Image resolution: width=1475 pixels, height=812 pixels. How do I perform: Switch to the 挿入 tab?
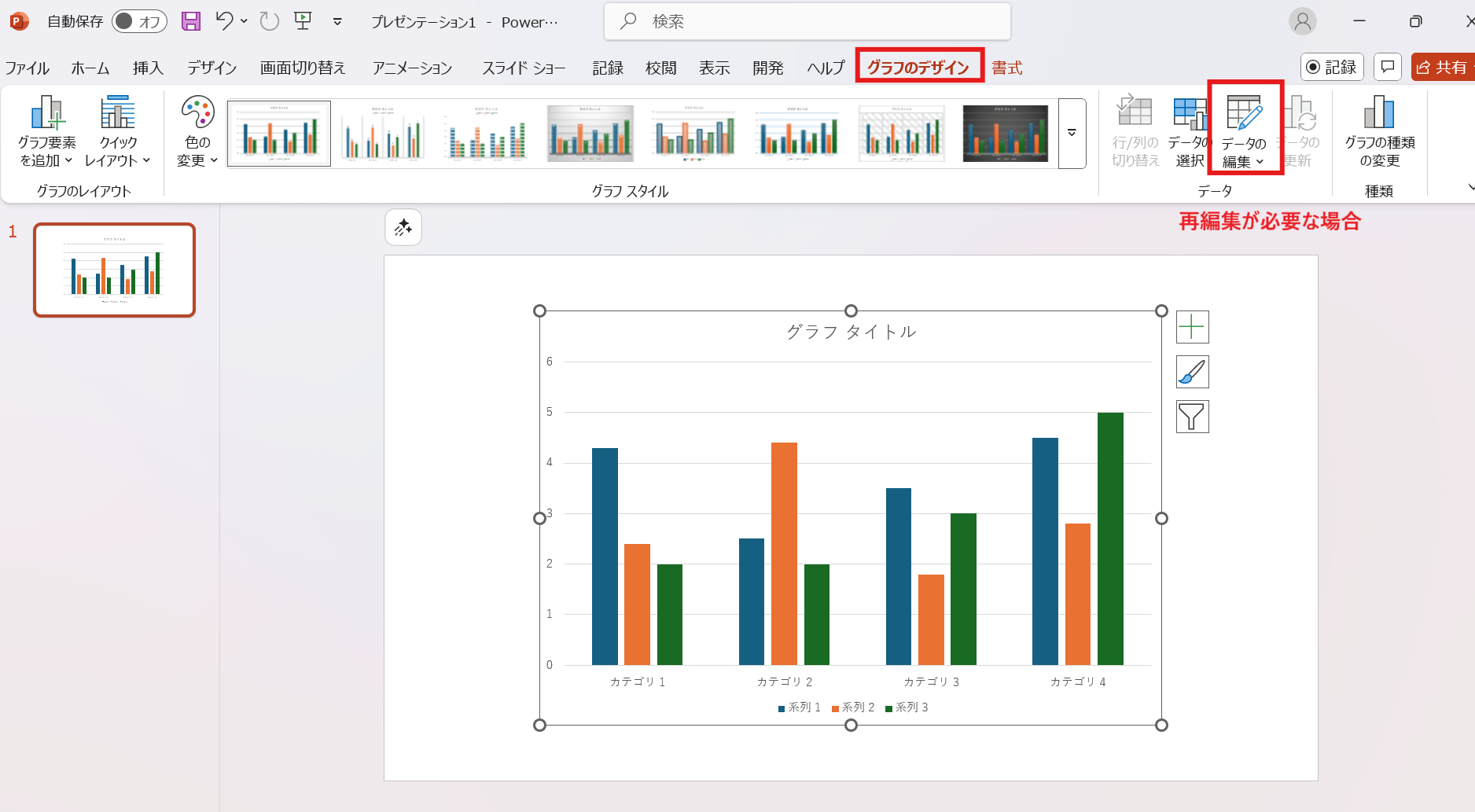[148, 68]
